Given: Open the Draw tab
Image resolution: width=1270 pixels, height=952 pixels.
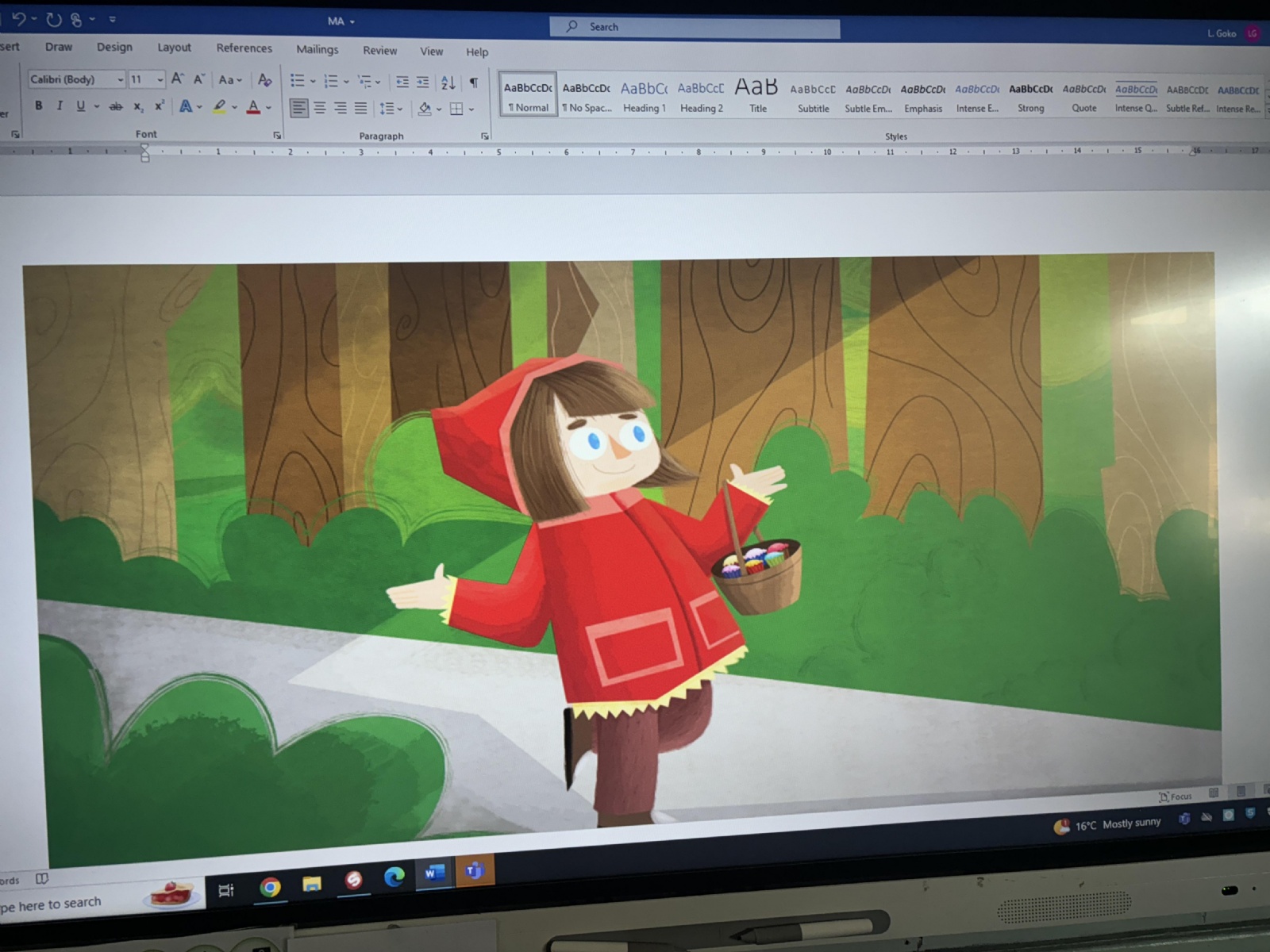Looking at the screenshot, I should click(x=59, y=47).
